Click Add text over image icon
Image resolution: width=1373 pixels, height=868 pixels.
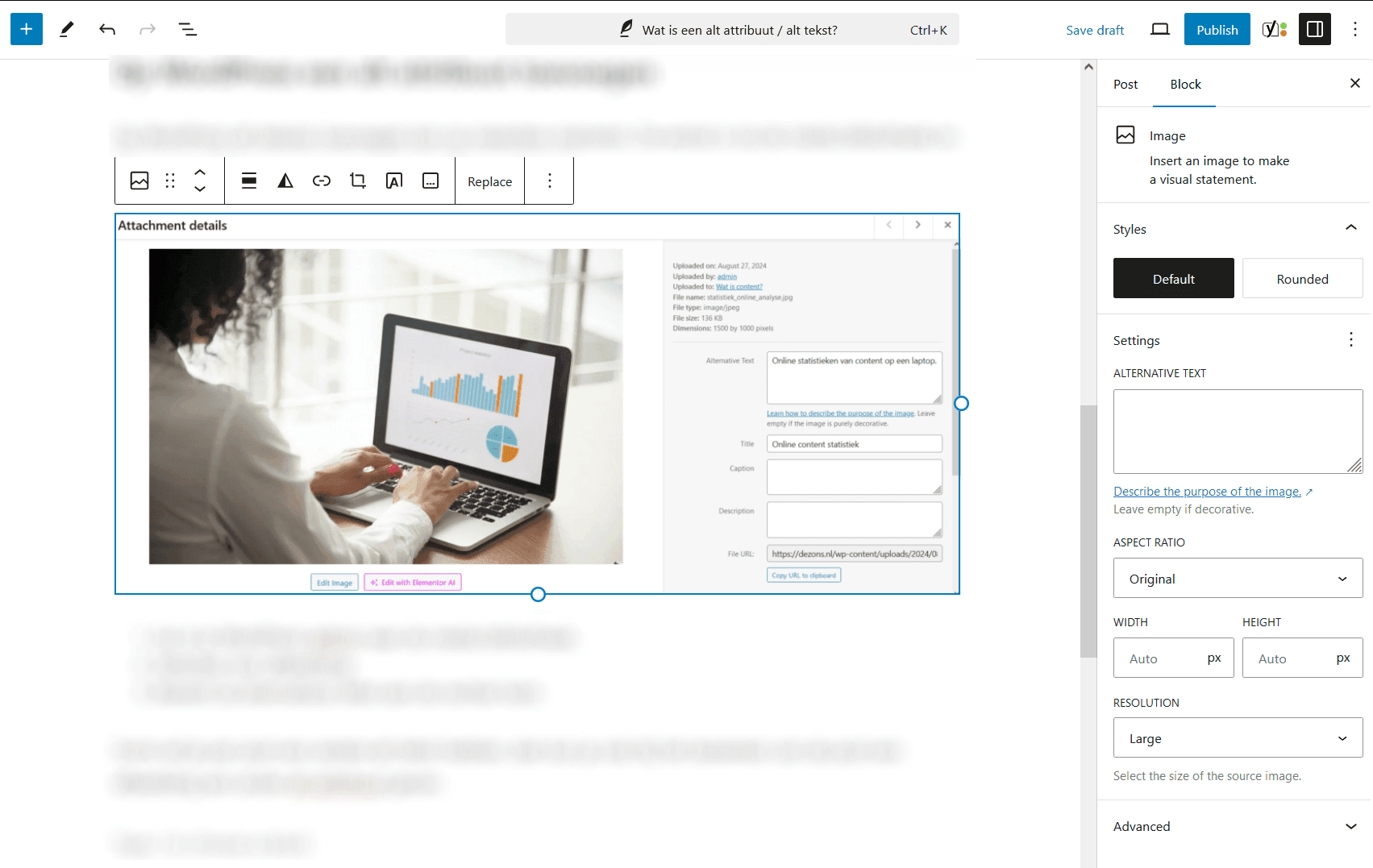click(394, 181)
